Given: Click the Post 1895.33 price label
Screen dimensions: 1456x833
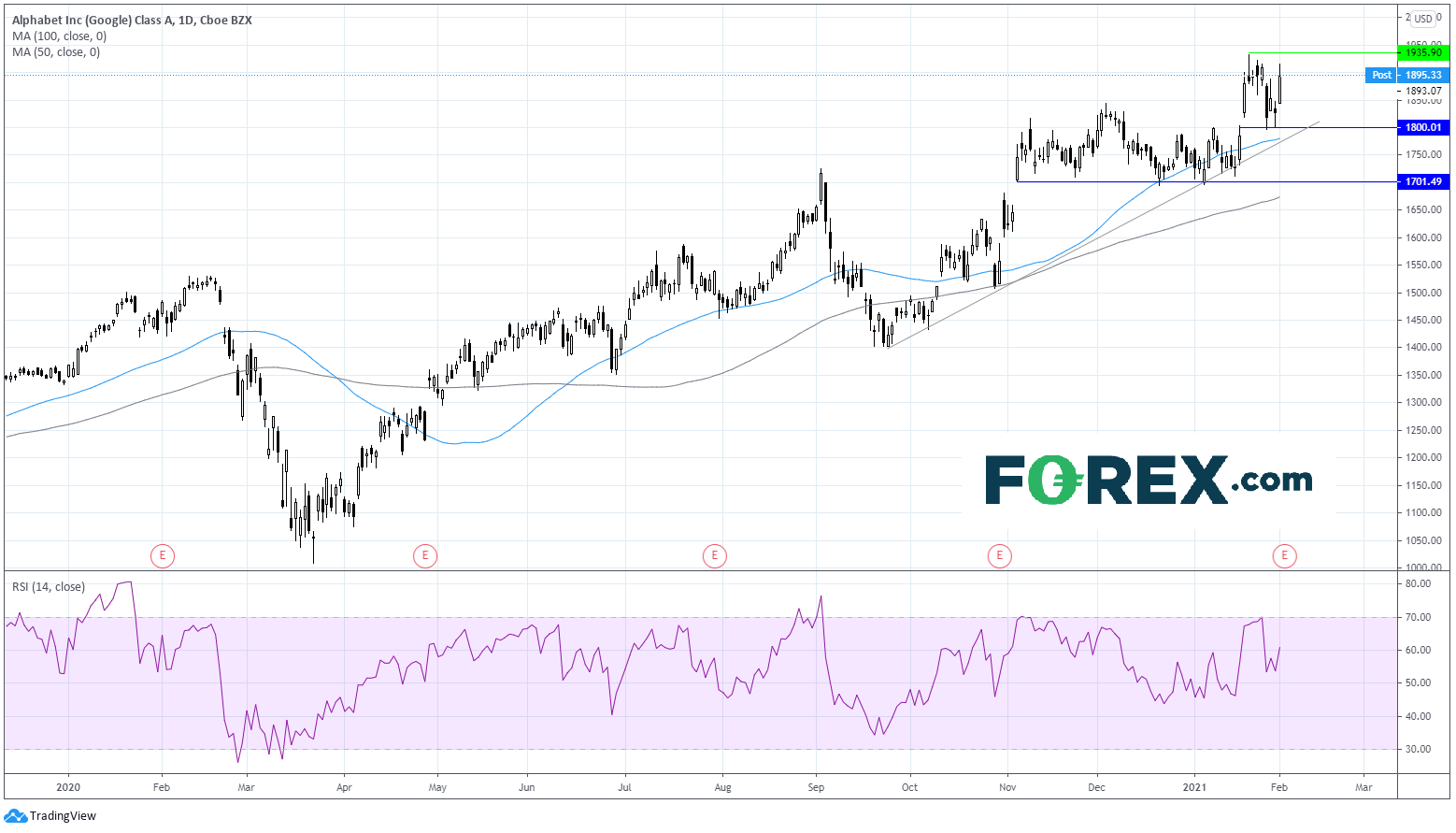Looking at the screenshot, I should coord(1406,75).
